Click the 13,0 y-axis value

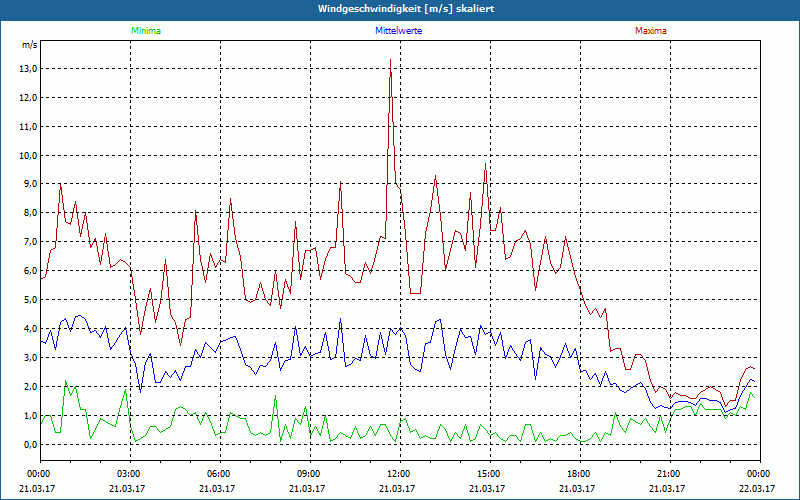(x=29, y=69)
